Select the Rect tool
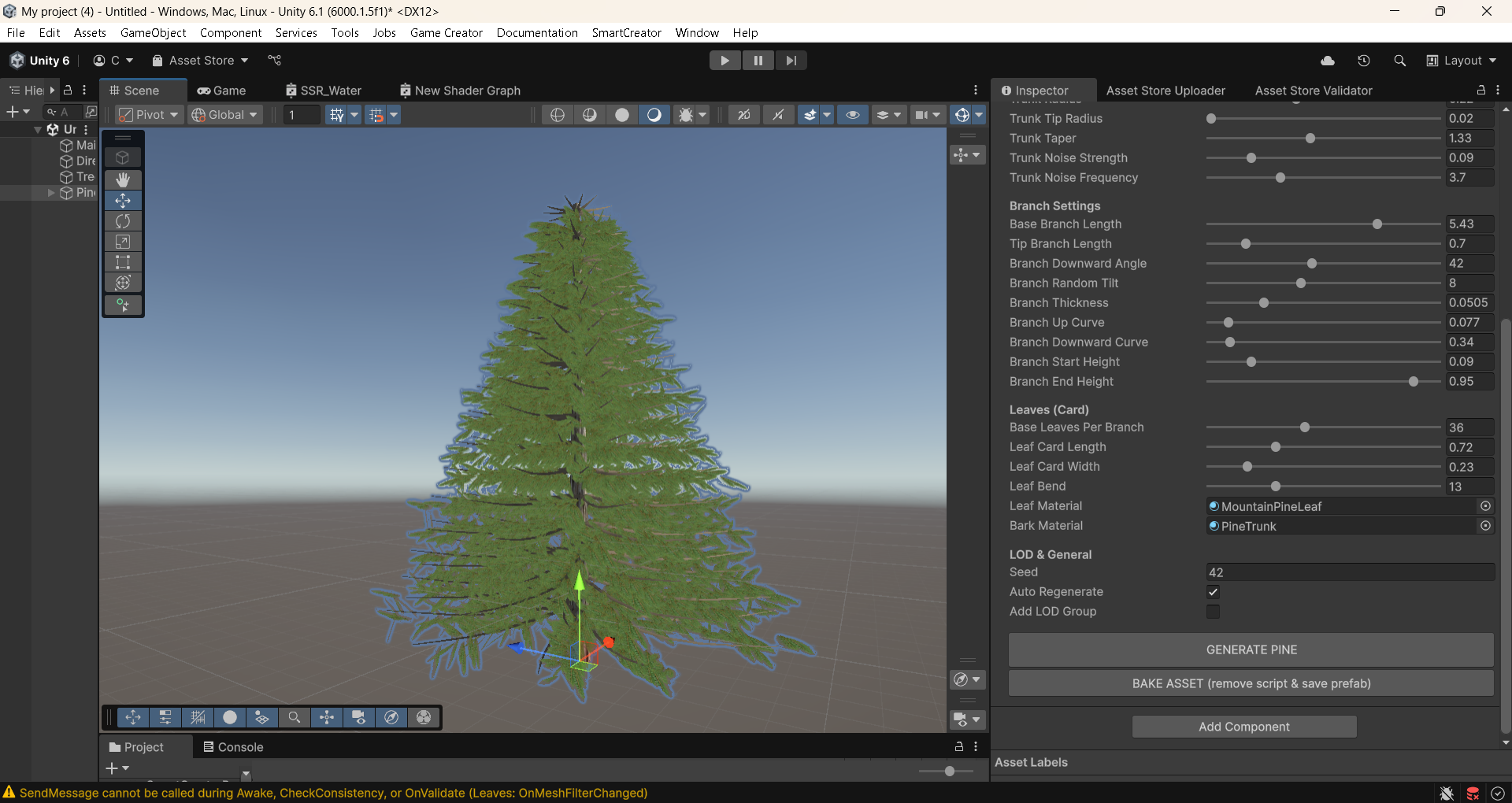 click(123, 262)
